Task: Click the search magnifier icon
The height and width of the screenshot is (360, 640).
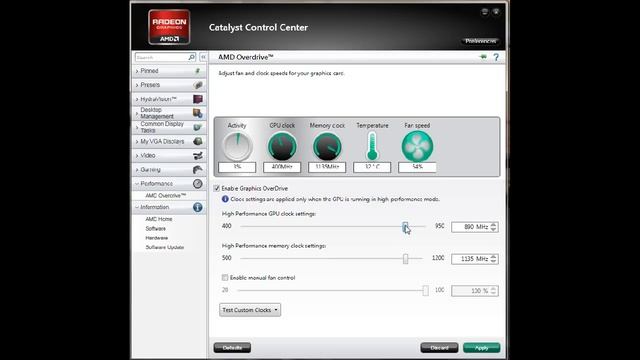Action: coord(191,57)
